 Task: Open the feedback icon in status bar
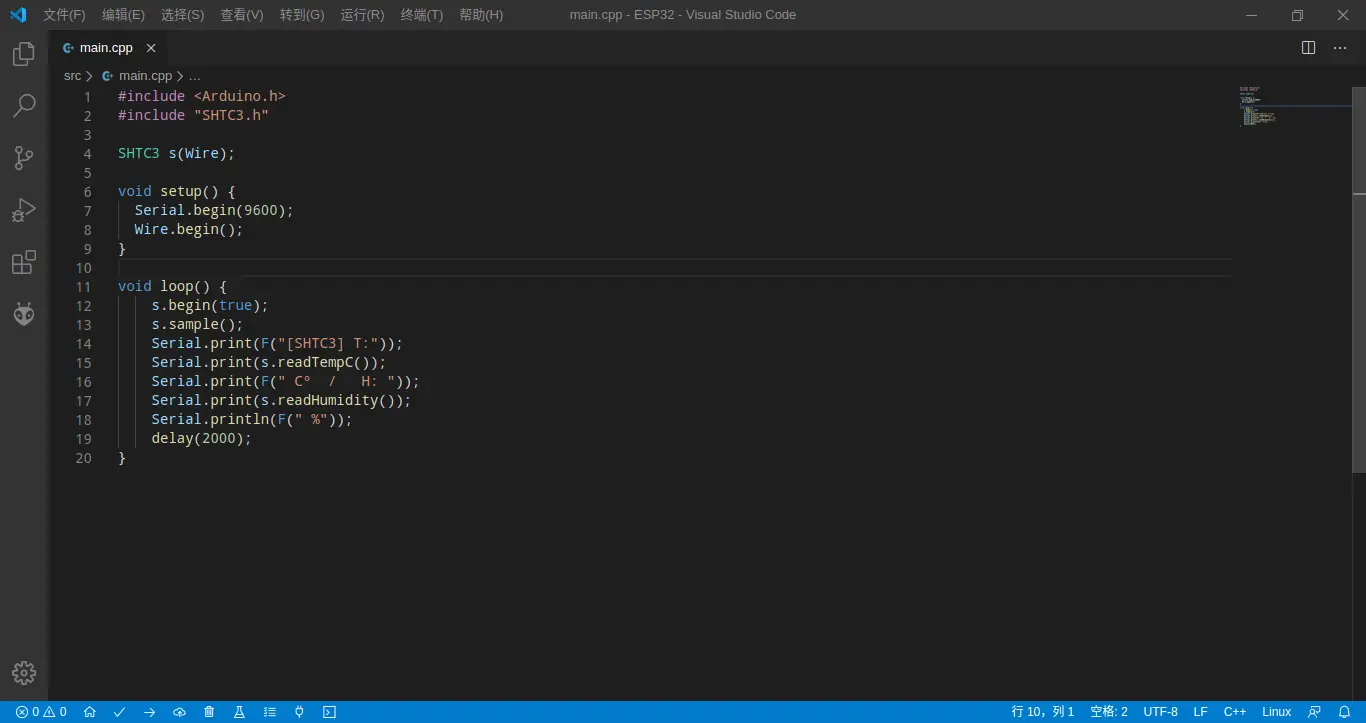coord(1315,712)
